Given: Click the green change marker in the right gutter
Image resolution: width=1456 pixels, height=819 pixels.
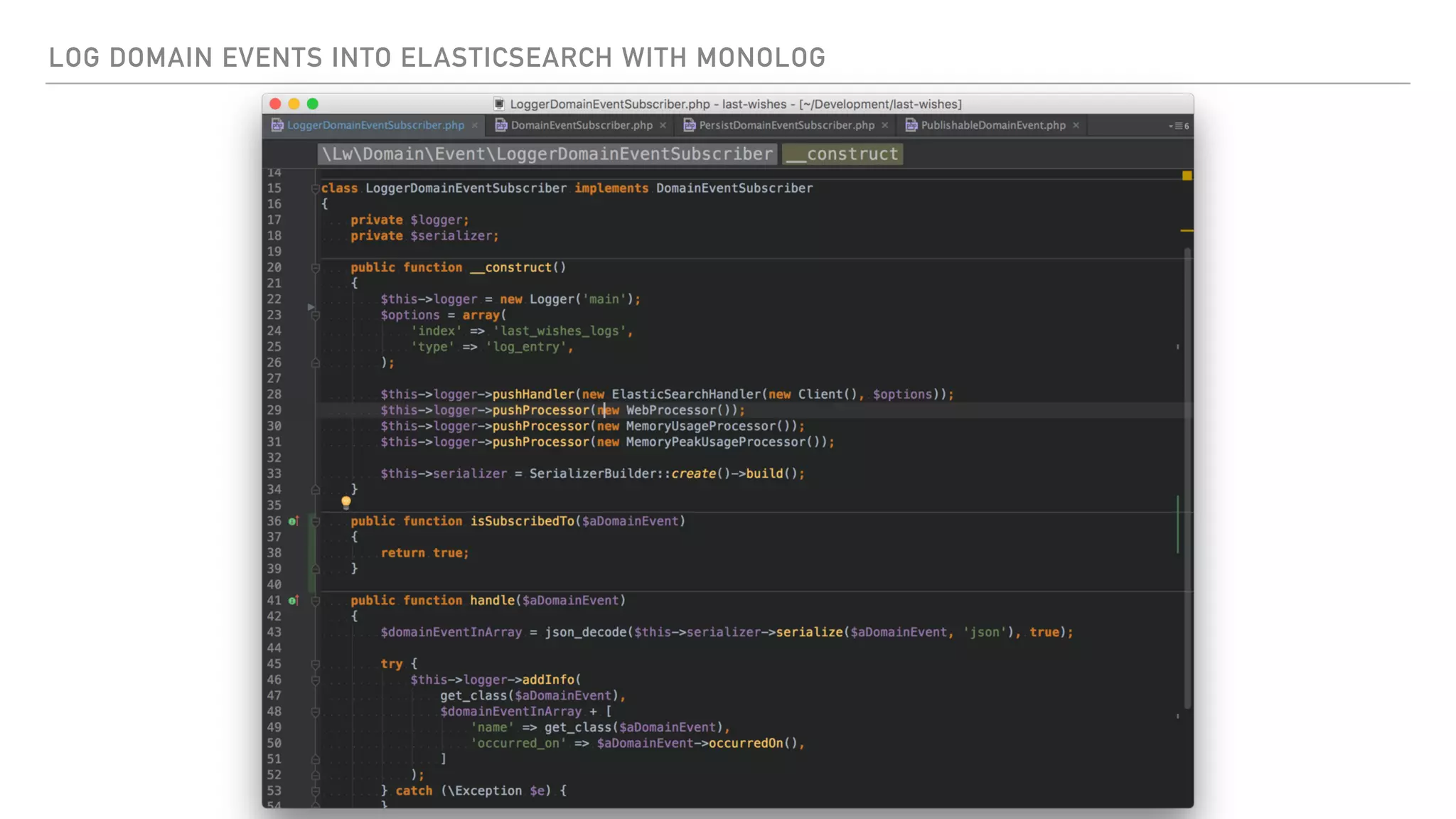Looking at the screenshot, I should (x=1177, y=525).
